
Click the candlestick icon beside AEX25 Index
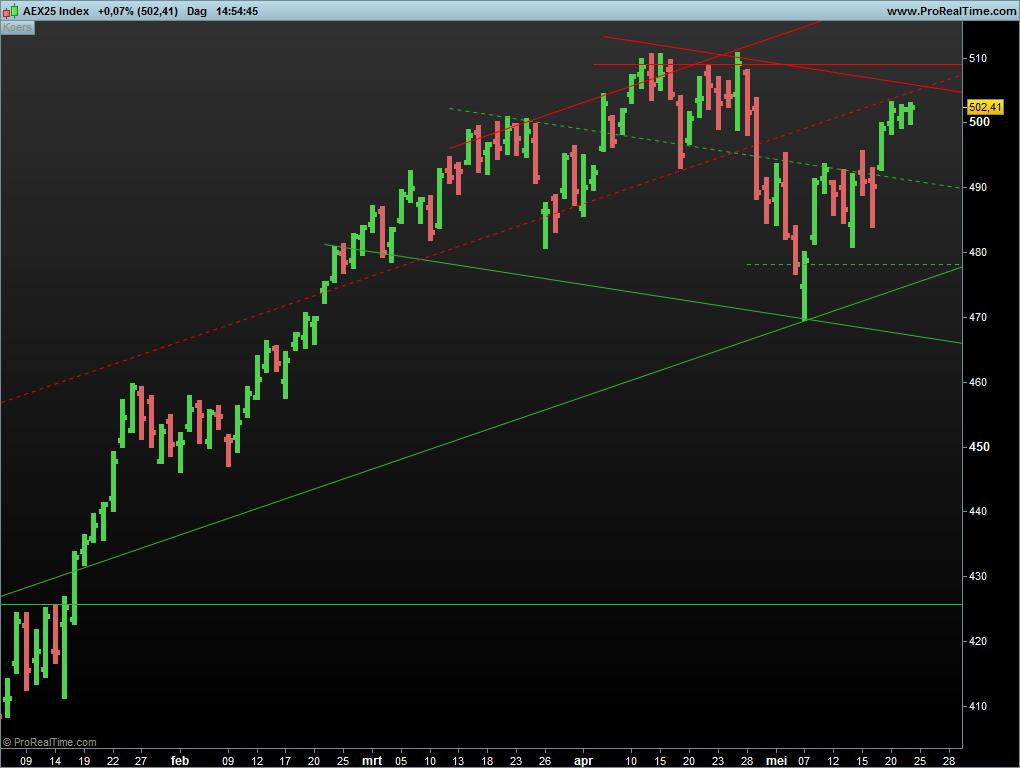11,11
